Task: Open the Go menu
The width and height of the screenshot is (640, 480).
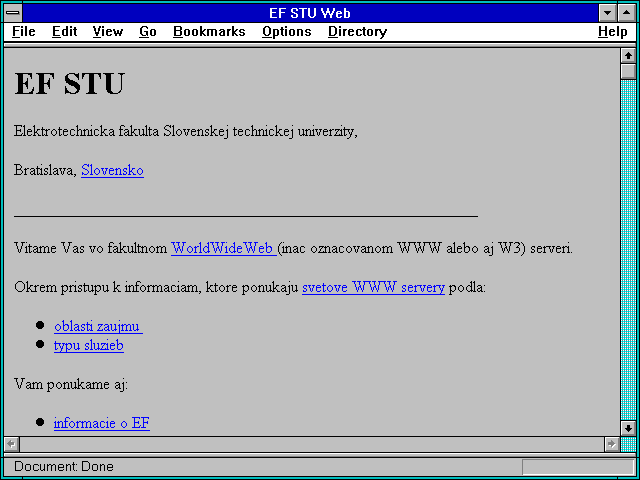Action: coord(148,32)
